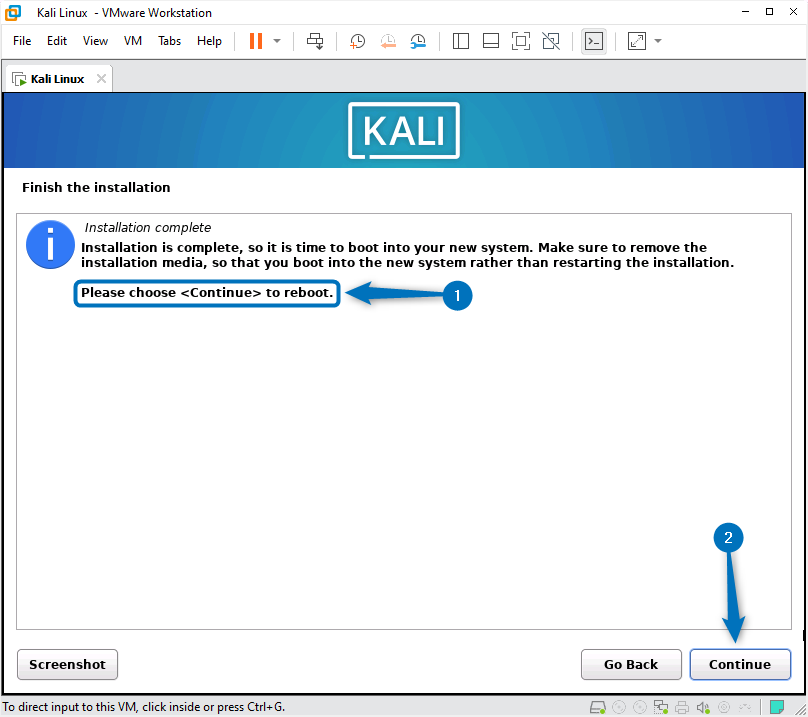
Task: Click the network adapter status icon
Action: 660,706
